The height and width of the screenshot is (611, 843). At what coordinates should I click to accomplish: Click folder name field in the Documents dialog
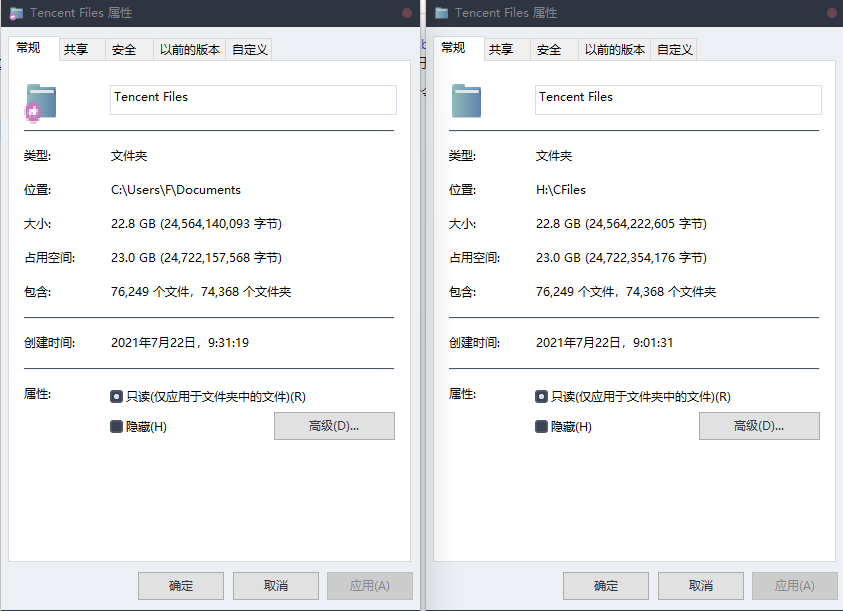[x=252, y=99]
